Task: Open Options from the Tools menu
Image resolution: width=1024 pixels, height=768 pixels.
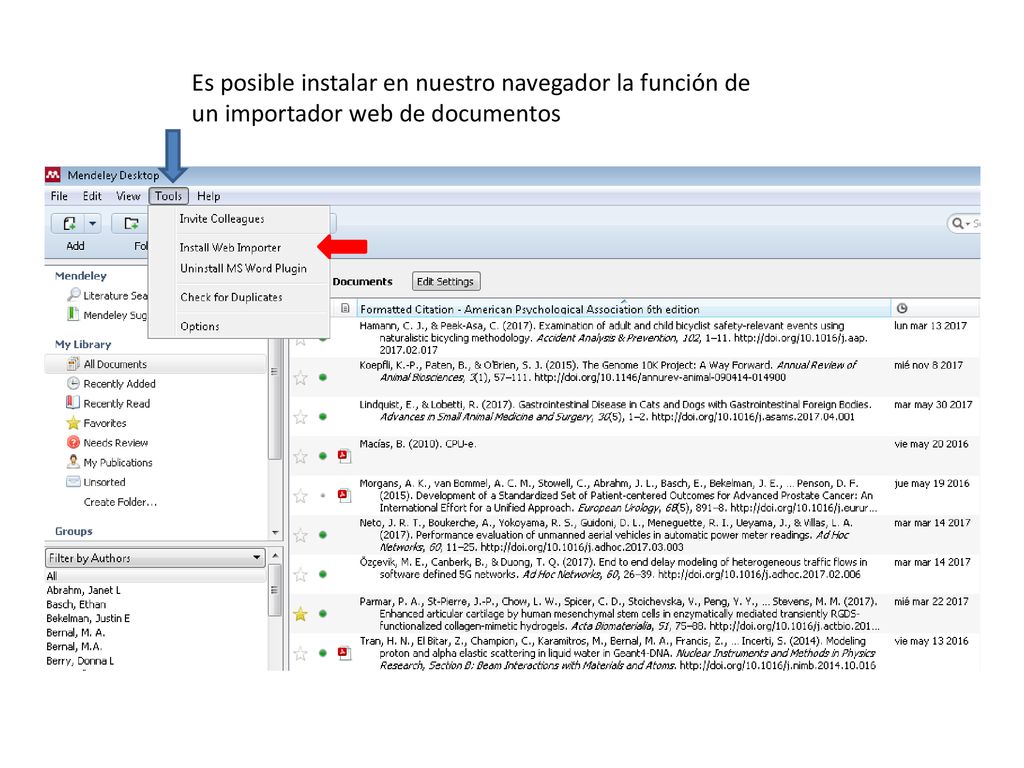Action: coord(200,326)
